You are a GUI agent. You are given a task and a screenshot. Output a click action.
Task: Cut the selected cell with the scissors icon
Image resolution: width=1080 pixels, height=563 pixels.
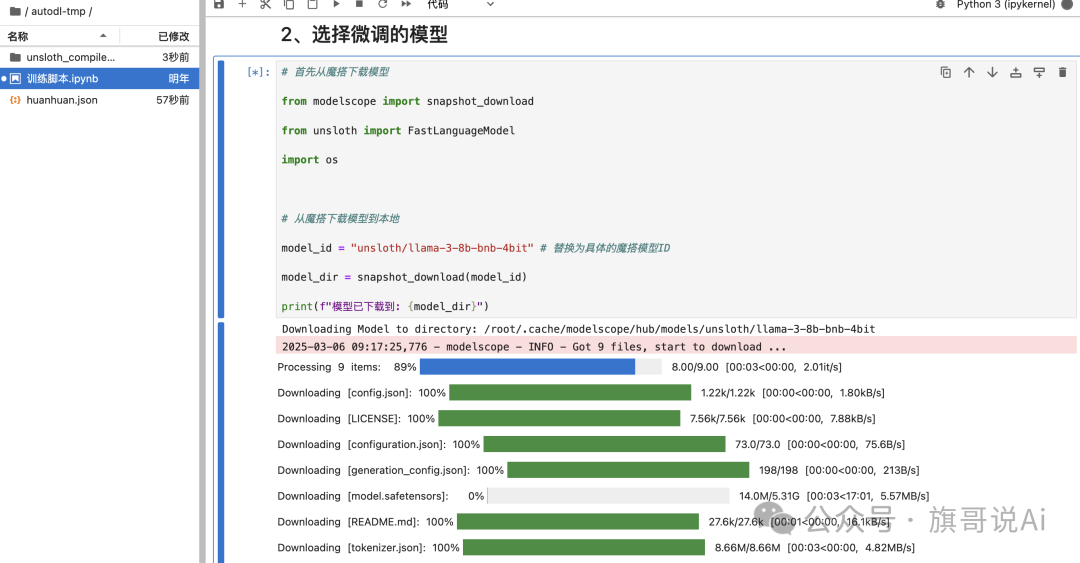(x=266, y=4)
